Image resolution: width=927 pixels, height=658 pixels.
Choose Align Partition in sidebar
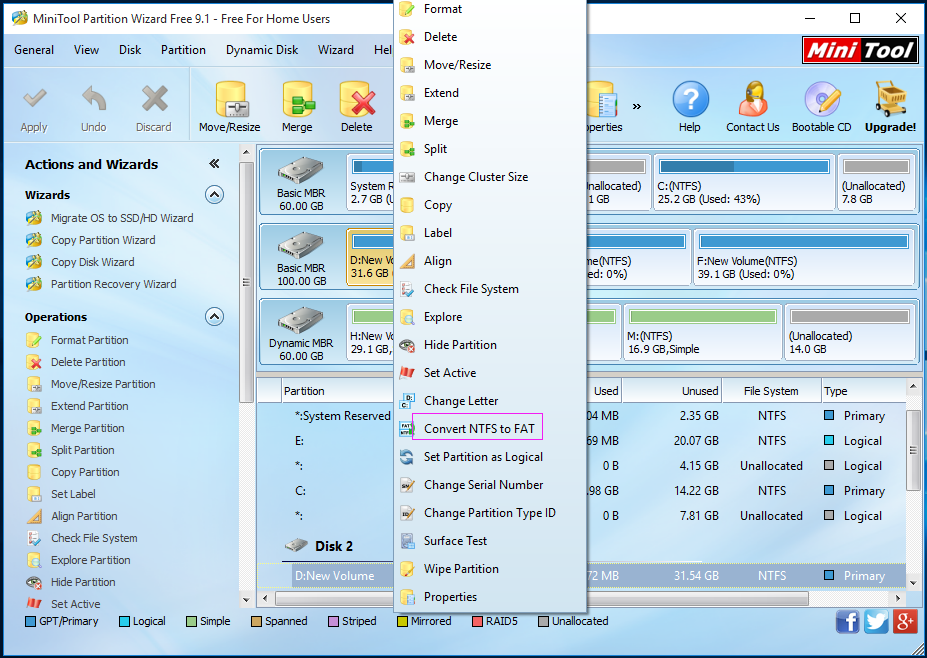pos(84,516)
